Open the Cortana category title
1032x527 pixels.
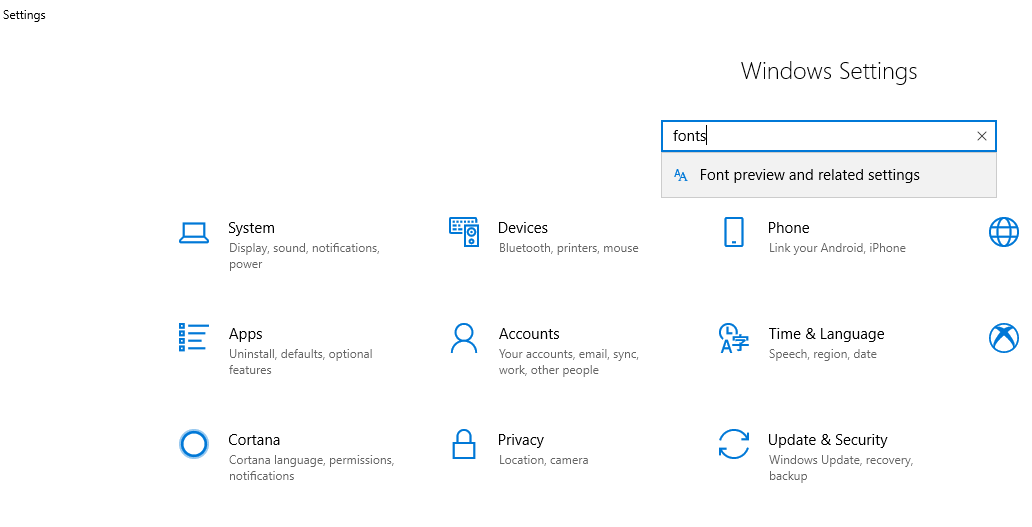(254, 439)
